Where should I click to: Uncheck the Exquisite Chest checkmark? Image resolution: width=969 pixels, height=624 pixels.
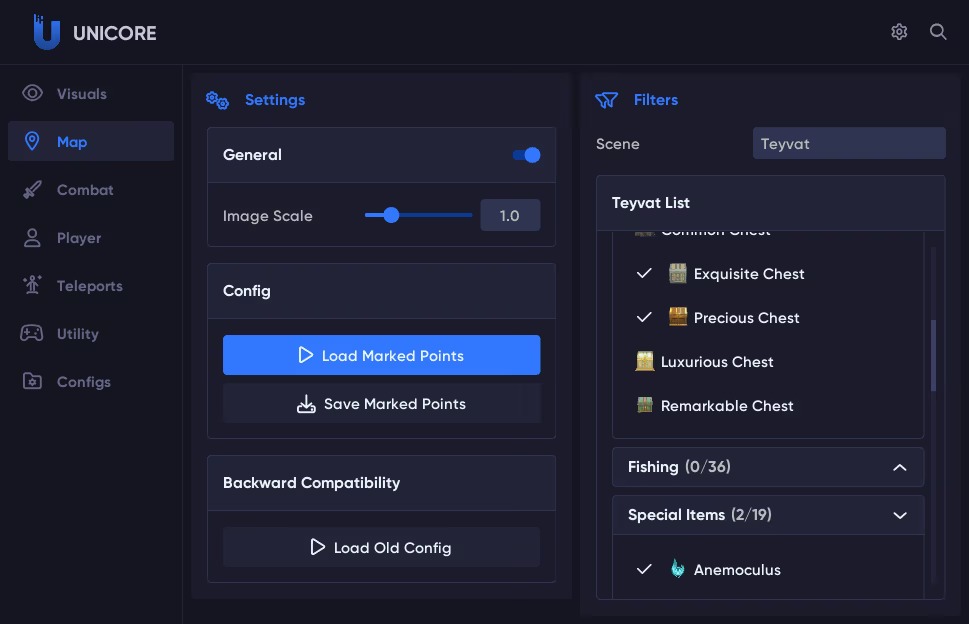(644, 273)
